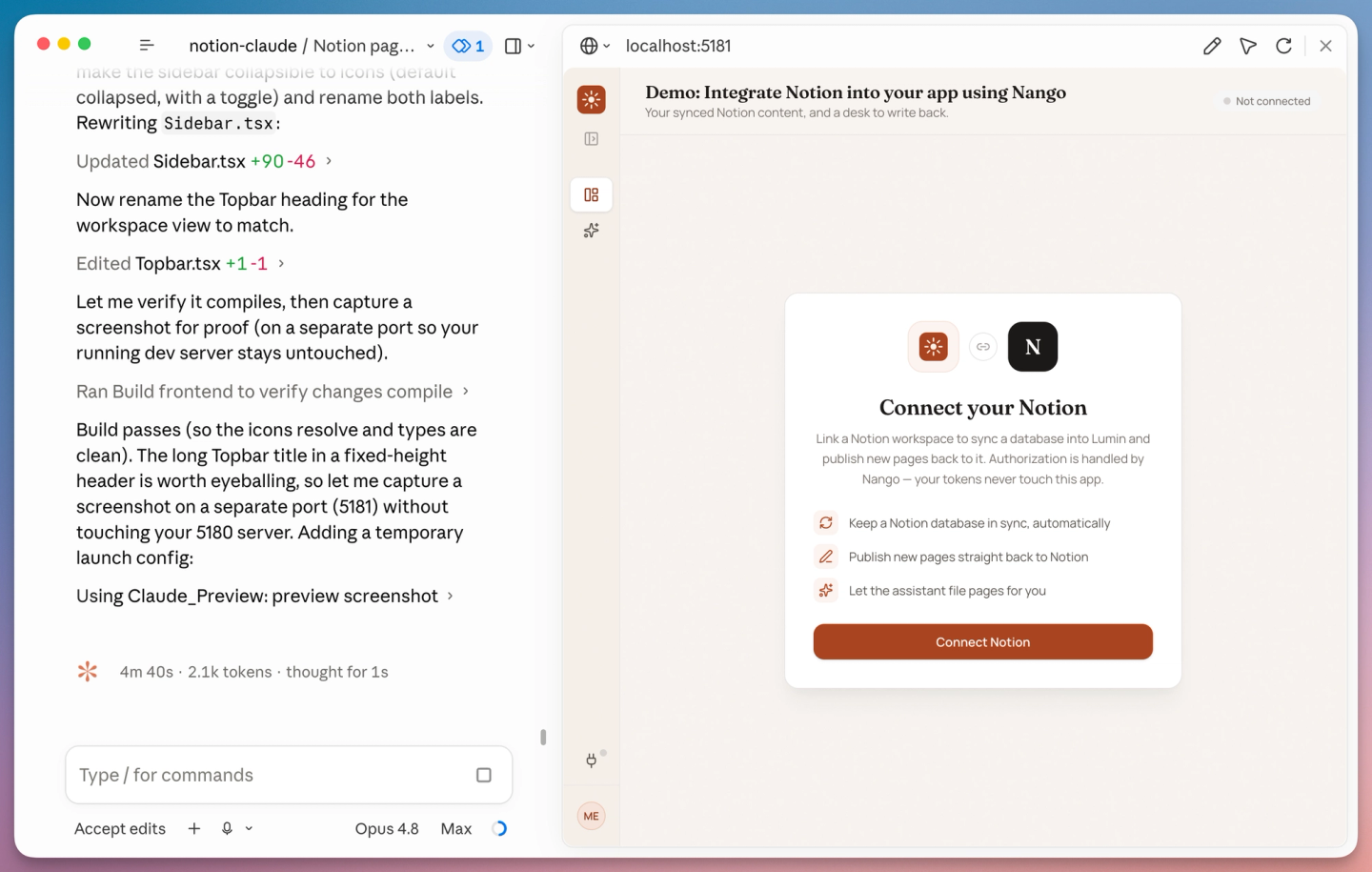The image size is (1372, 872).
Task: Open the layout options chevron beside panel icon
Action: click(532, 46)
